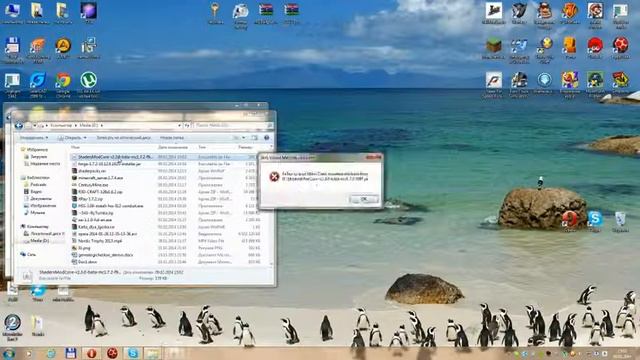Open the purple orb desktop shortcut
Screen dimensions: 640x360
pos(88,11)
